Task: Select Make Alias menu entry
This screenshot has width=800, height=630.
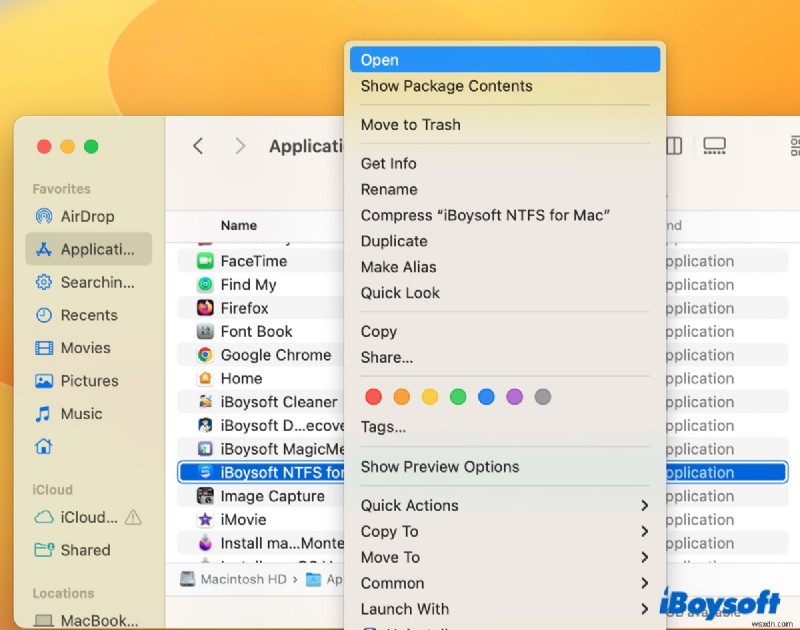Action: pos(505,267)
